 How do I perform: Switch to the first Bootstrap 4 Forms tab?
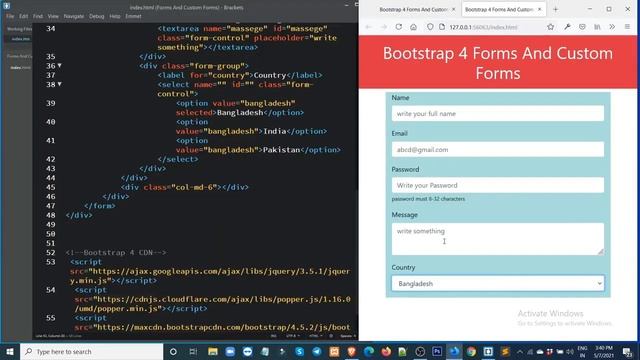(413, 9)
